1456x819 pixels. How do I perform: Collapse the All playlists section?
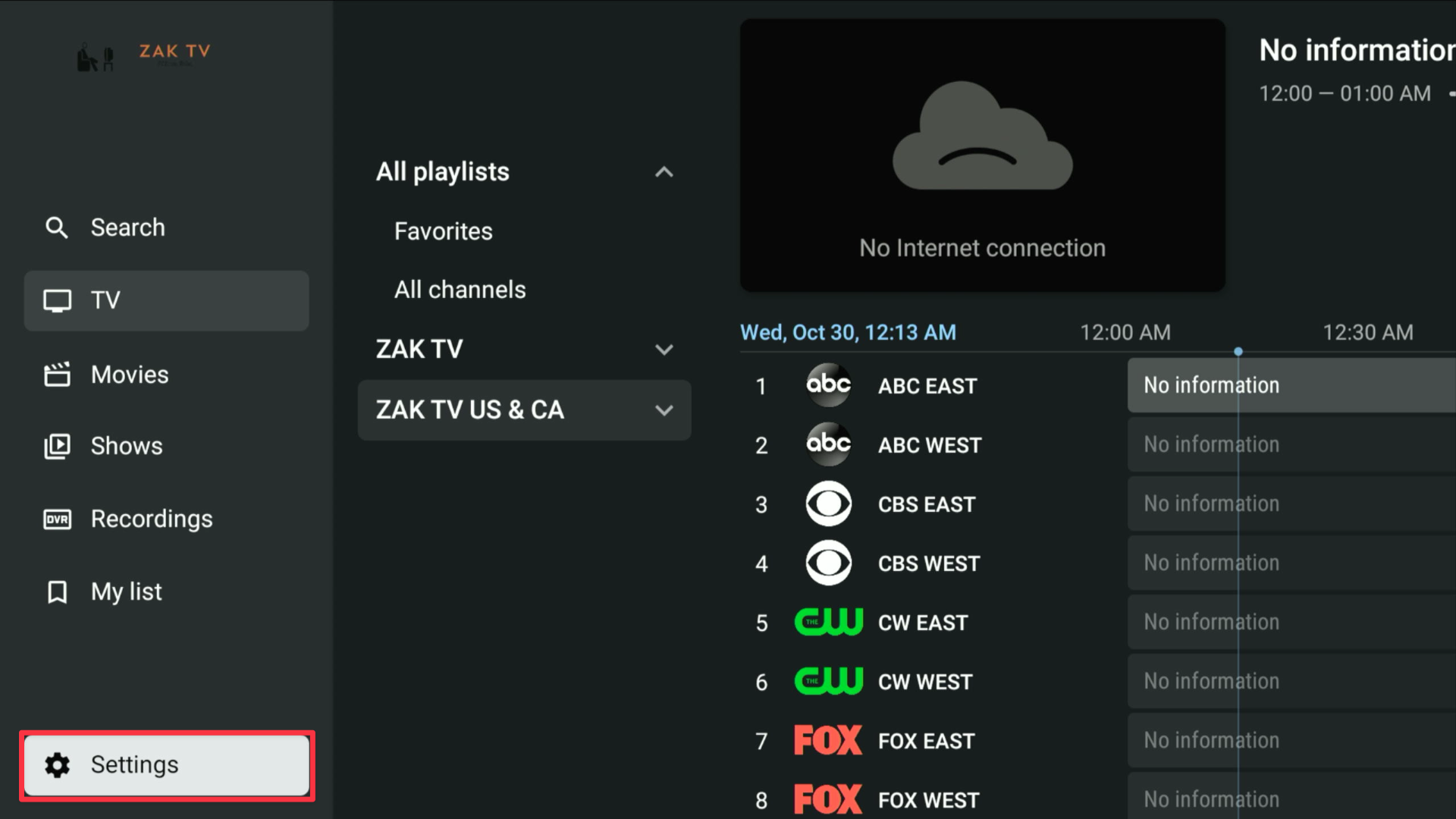coord(664,172)
